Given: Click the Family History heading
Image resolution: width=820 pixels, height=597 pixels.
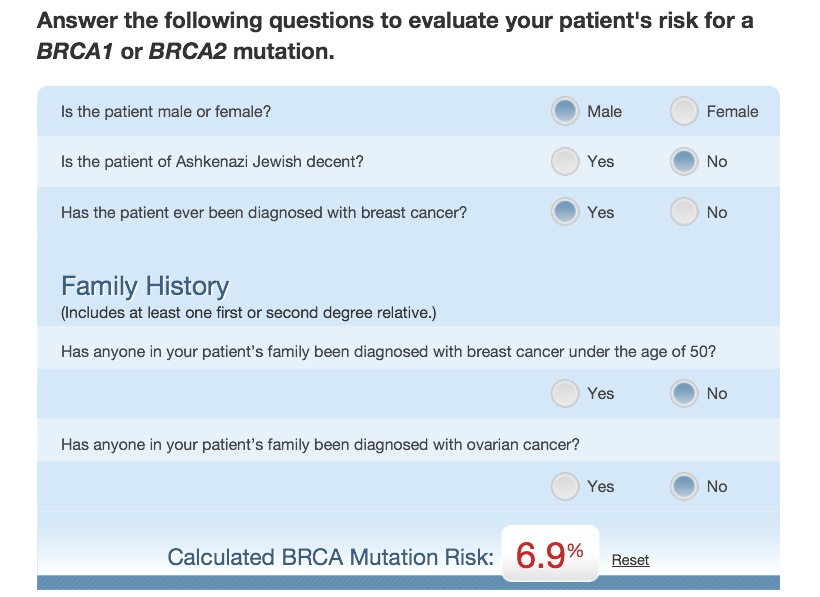Looking at the screenshot, I should 145,287.
